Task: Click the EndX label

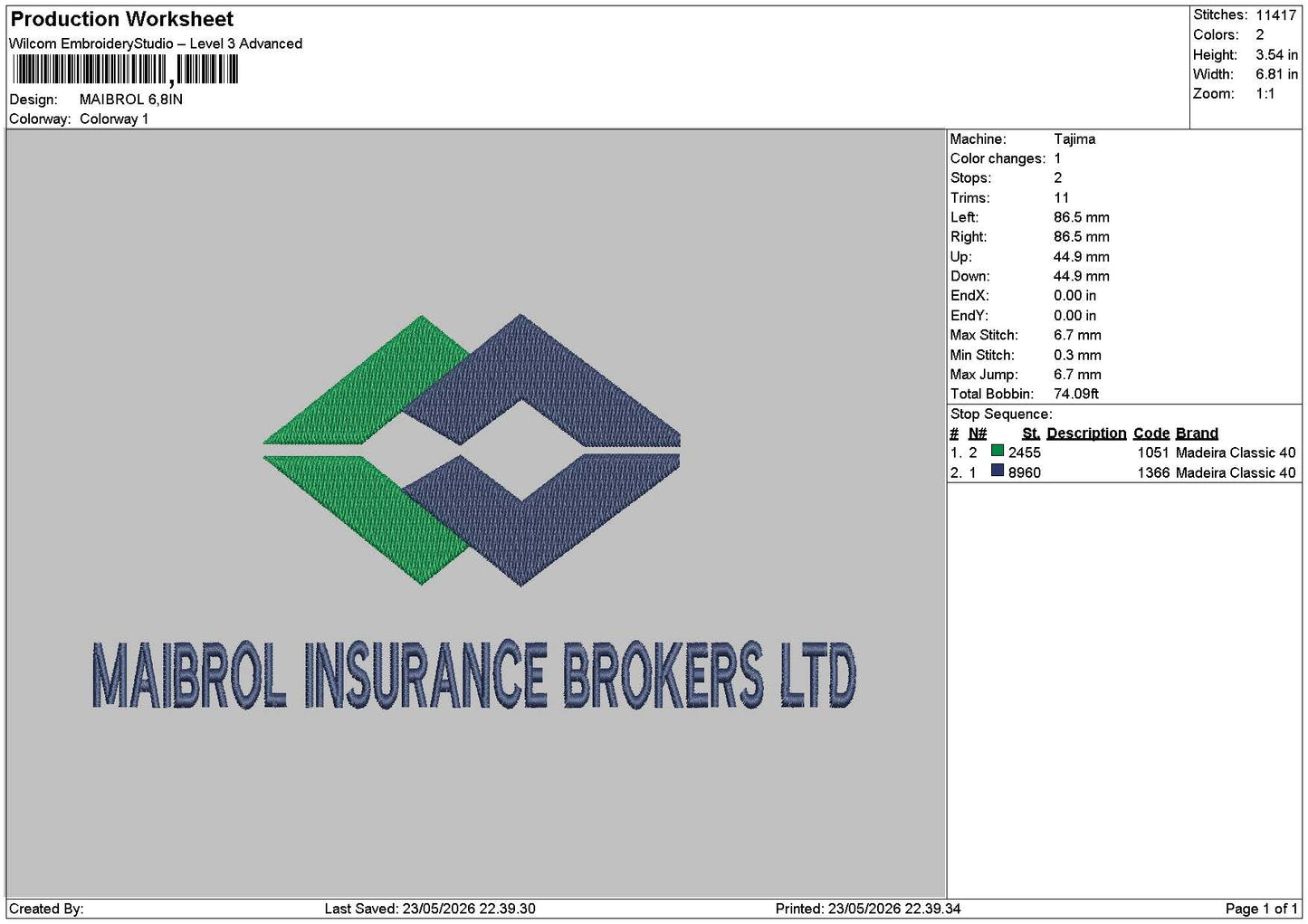Action: (x=969, y=296)
